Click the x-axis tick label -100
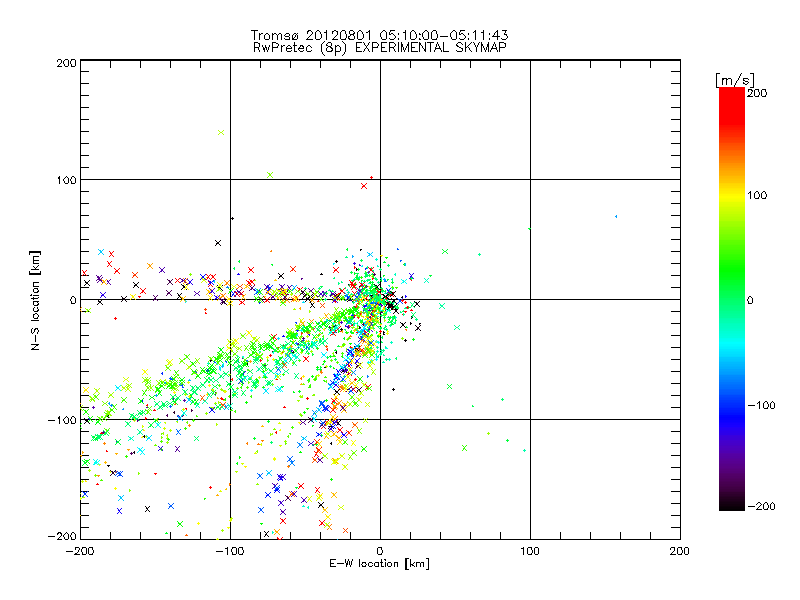Image resolution: width=800 pixels, height=600 pixels. pyautogui.click(x=230, y=551)
